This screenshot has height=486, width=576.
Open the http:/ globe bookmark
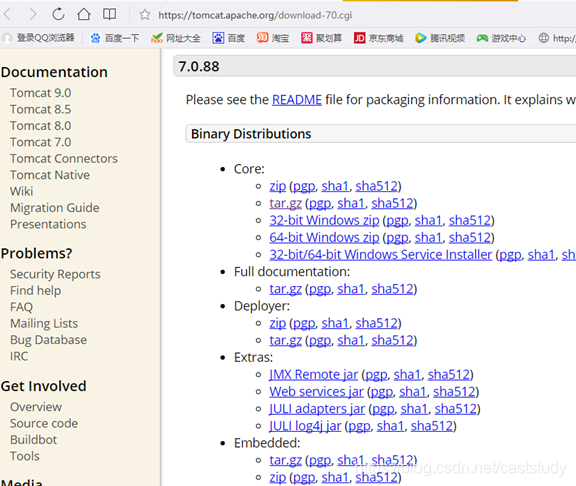[x=557, y=38]
